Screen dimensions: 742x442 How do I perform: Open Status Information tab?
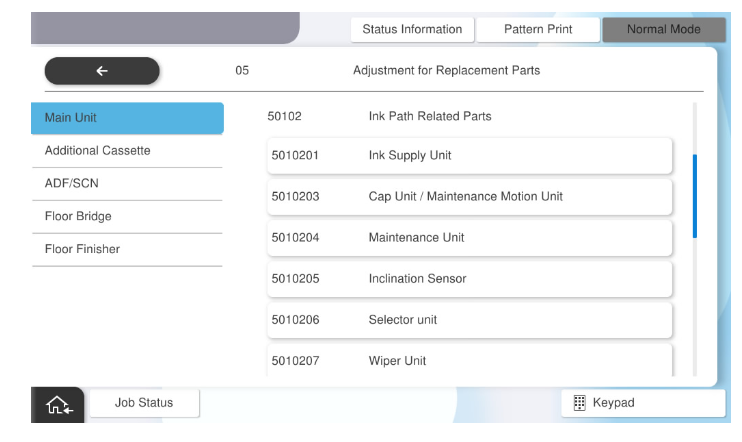click(411, 30)
